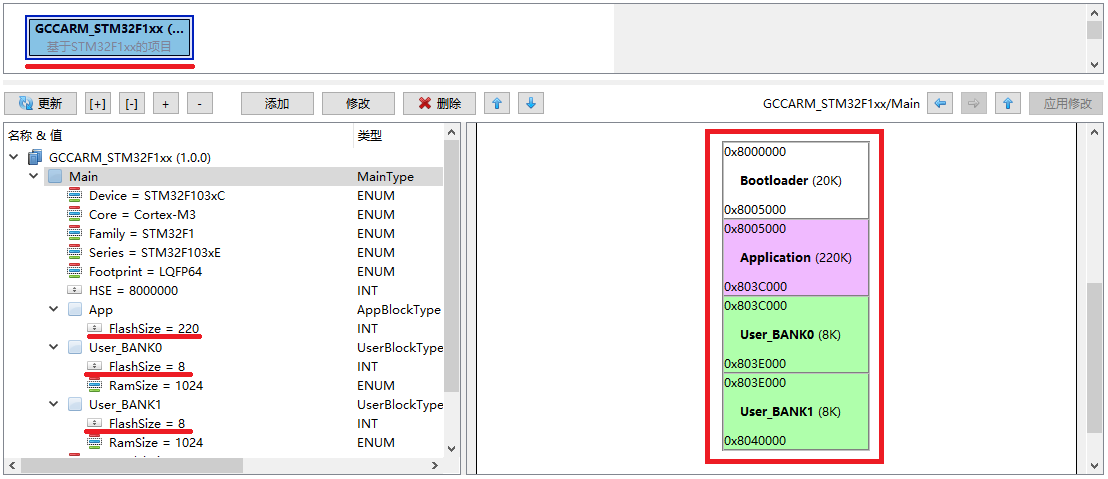The image size is (1108, 479).
Task: Click the GCCARM_STM32F1xx package icon in tree
Action: coord(35,157)
